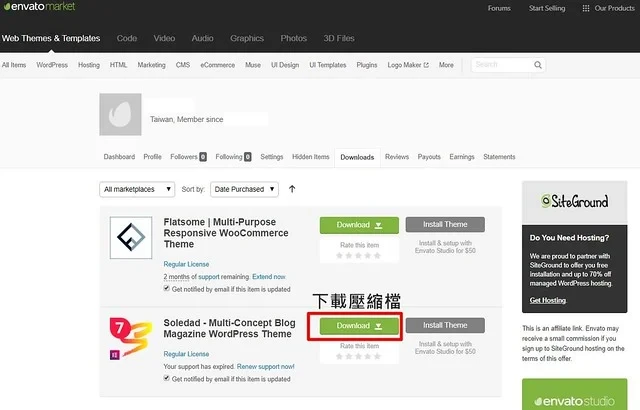Click the profile avatar placeholder image

tap(120, 114)
